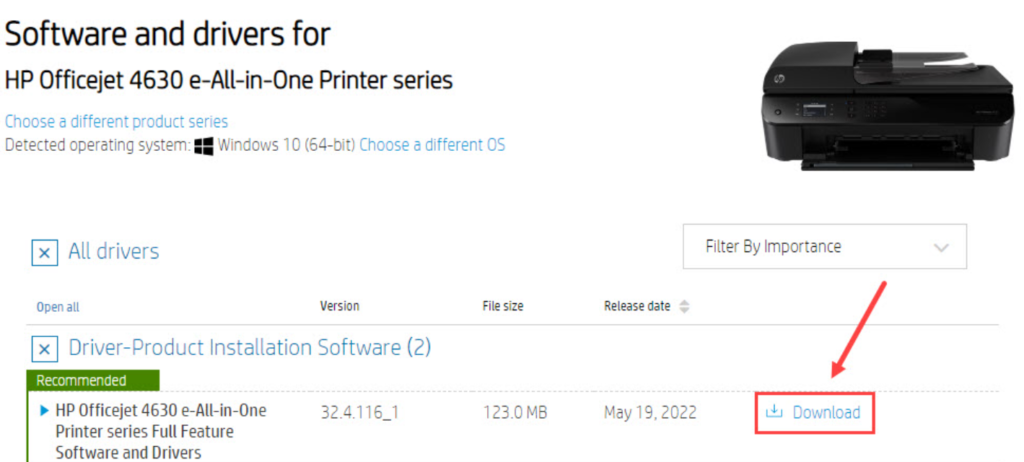
Task: Click the File size column header
Action: (502, 306)
